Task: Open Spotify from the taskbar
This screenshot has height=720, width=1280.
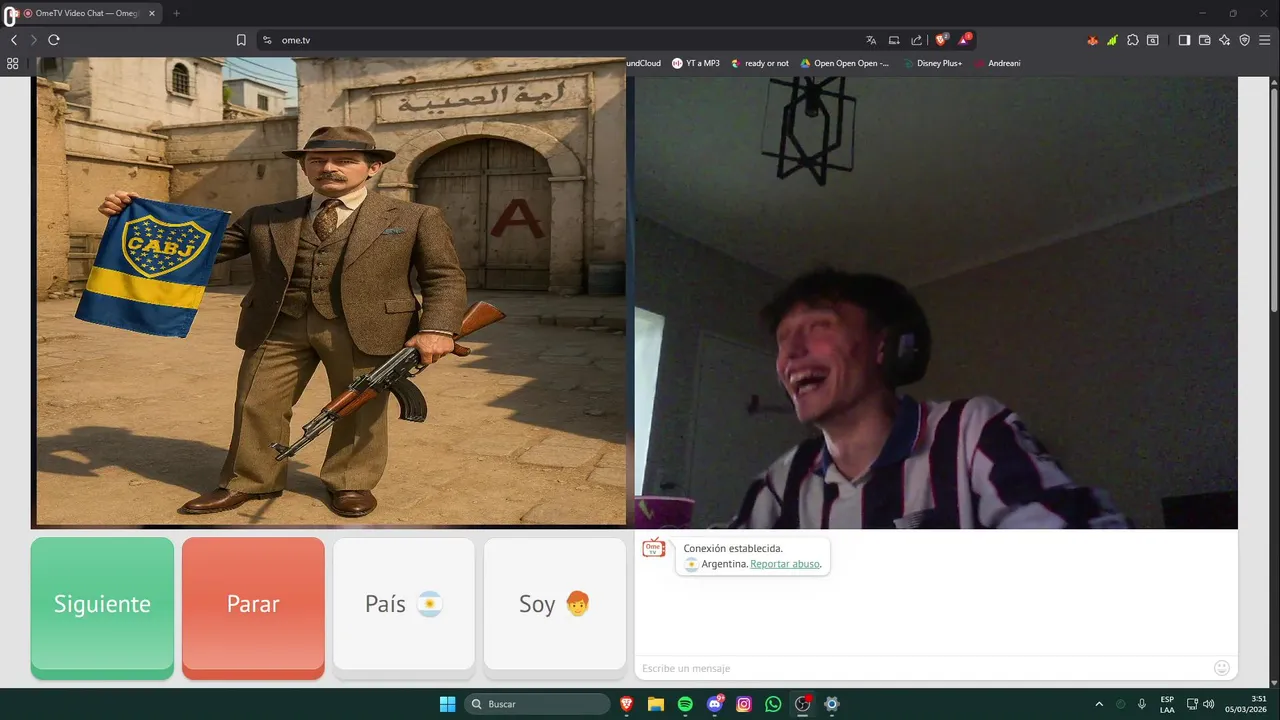Action: point(685,704)
